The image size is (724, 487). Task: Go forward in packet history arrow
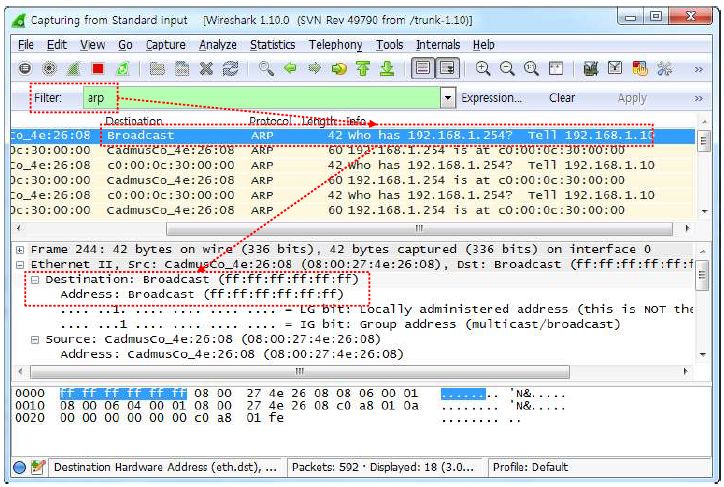click(314, 69)
